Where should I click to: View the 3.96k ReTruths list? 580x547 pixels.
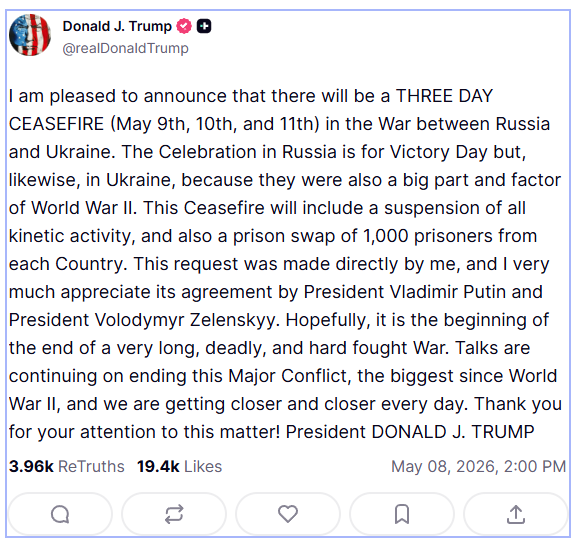(67, 466)
